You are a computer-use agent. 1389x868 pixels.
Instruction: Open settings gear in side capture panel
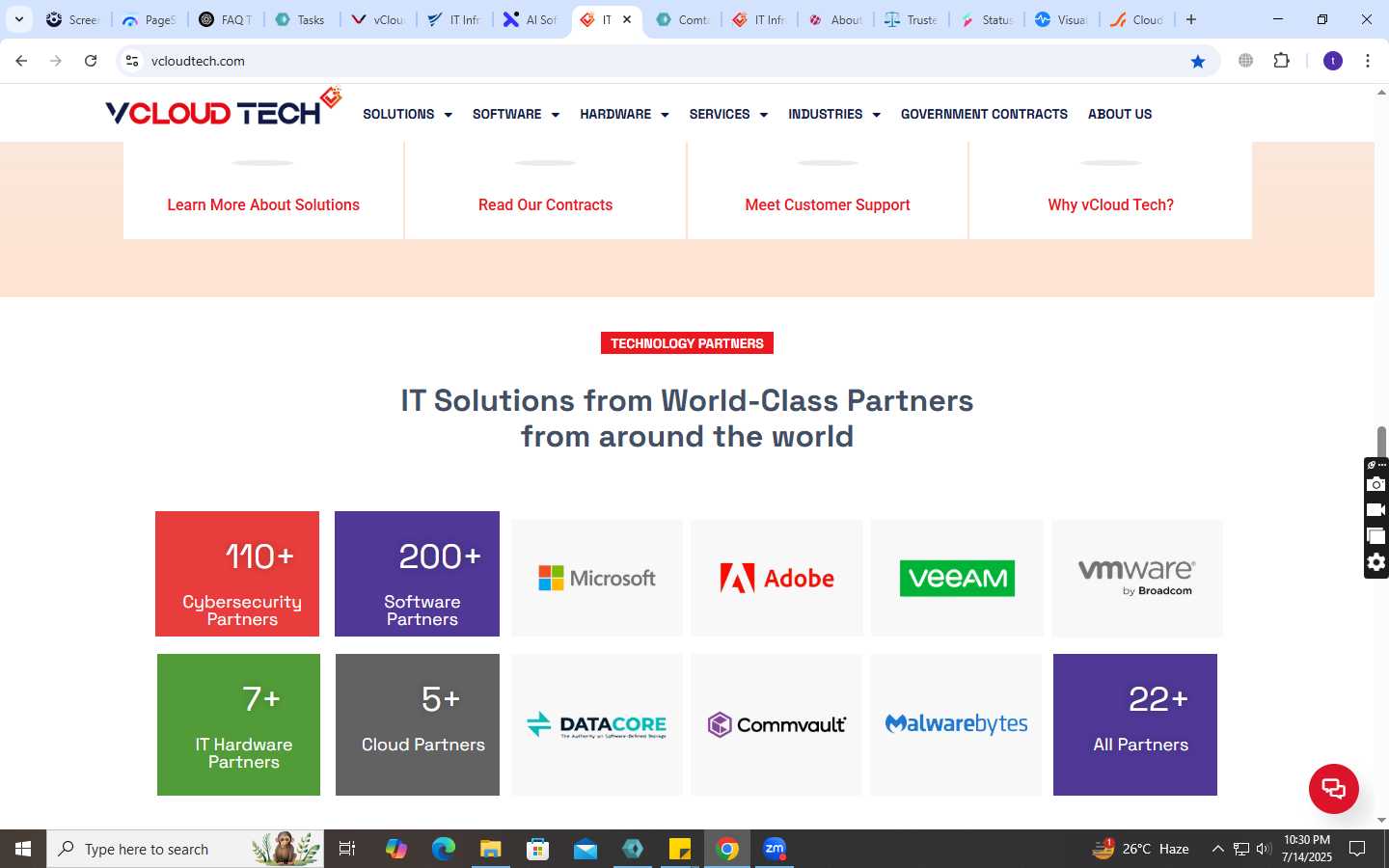pos(1376,562)
